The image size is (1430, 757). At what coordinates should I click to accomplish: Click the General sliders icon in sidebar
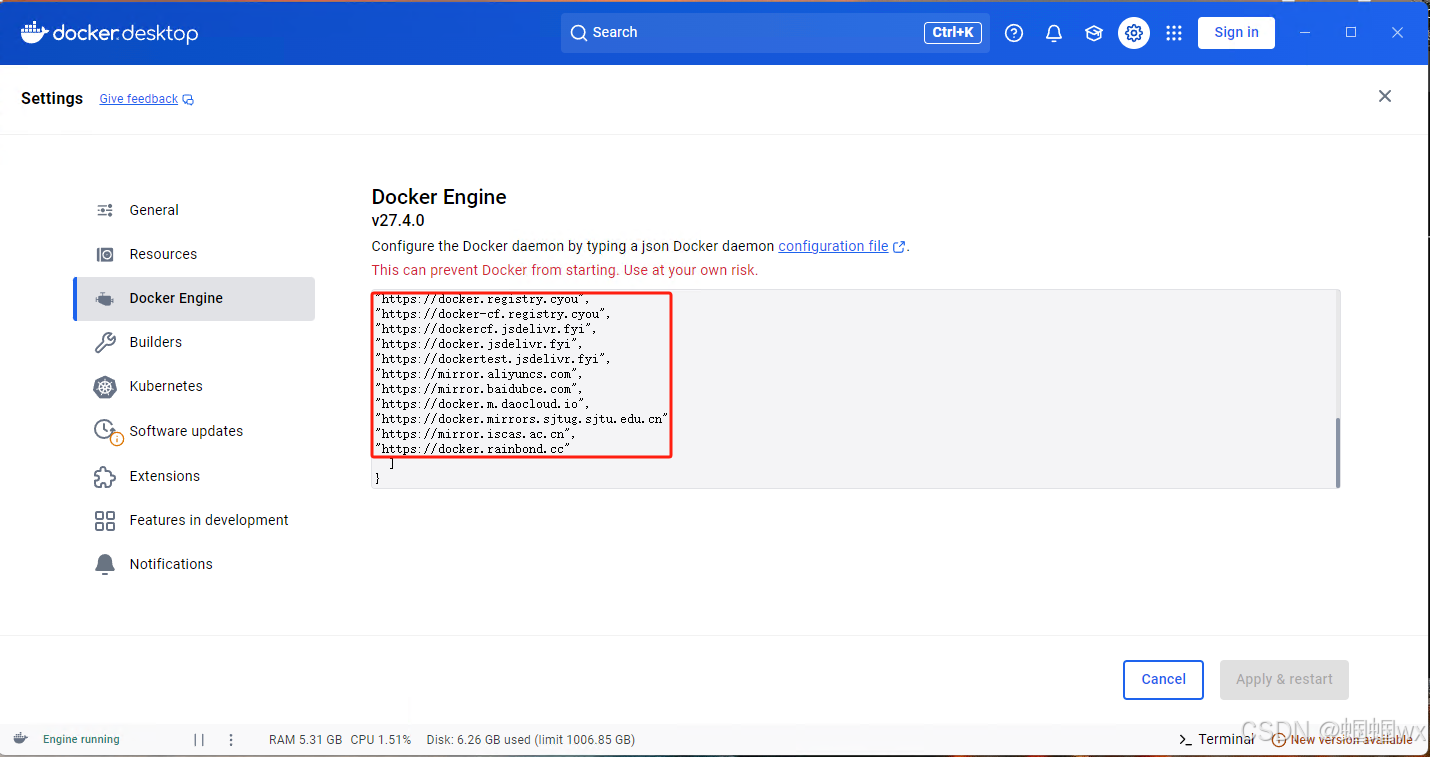[x=105, y=210]
